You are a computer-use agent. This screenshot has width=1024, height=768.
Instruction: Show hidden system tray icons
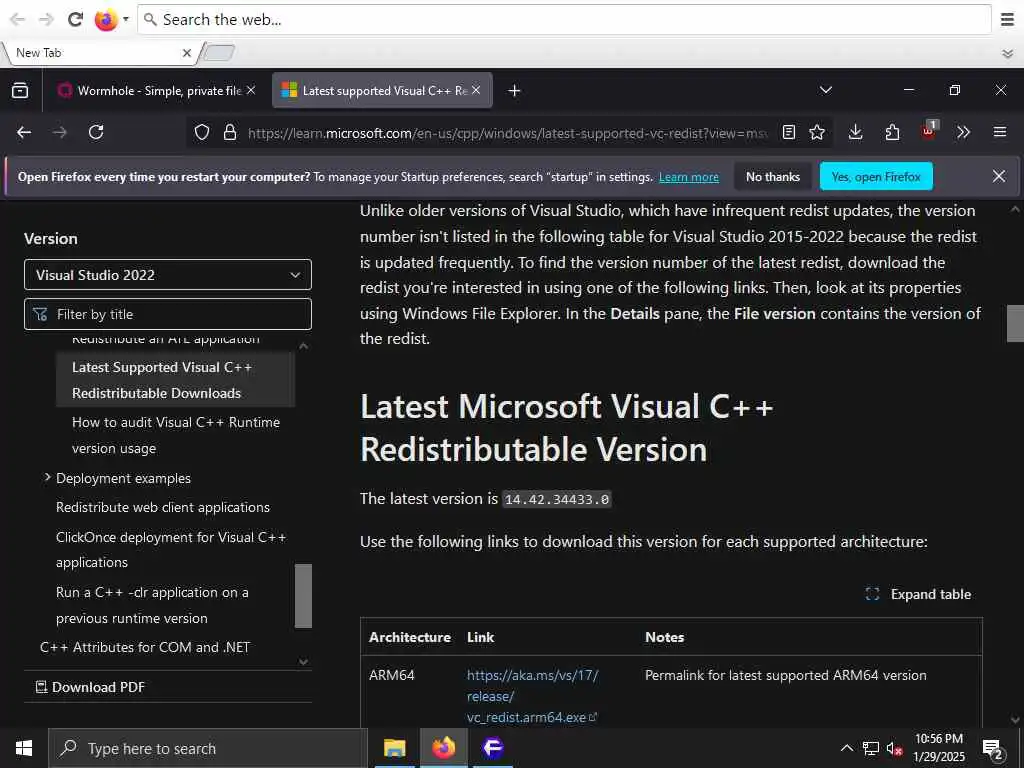(x=846, y=748)
